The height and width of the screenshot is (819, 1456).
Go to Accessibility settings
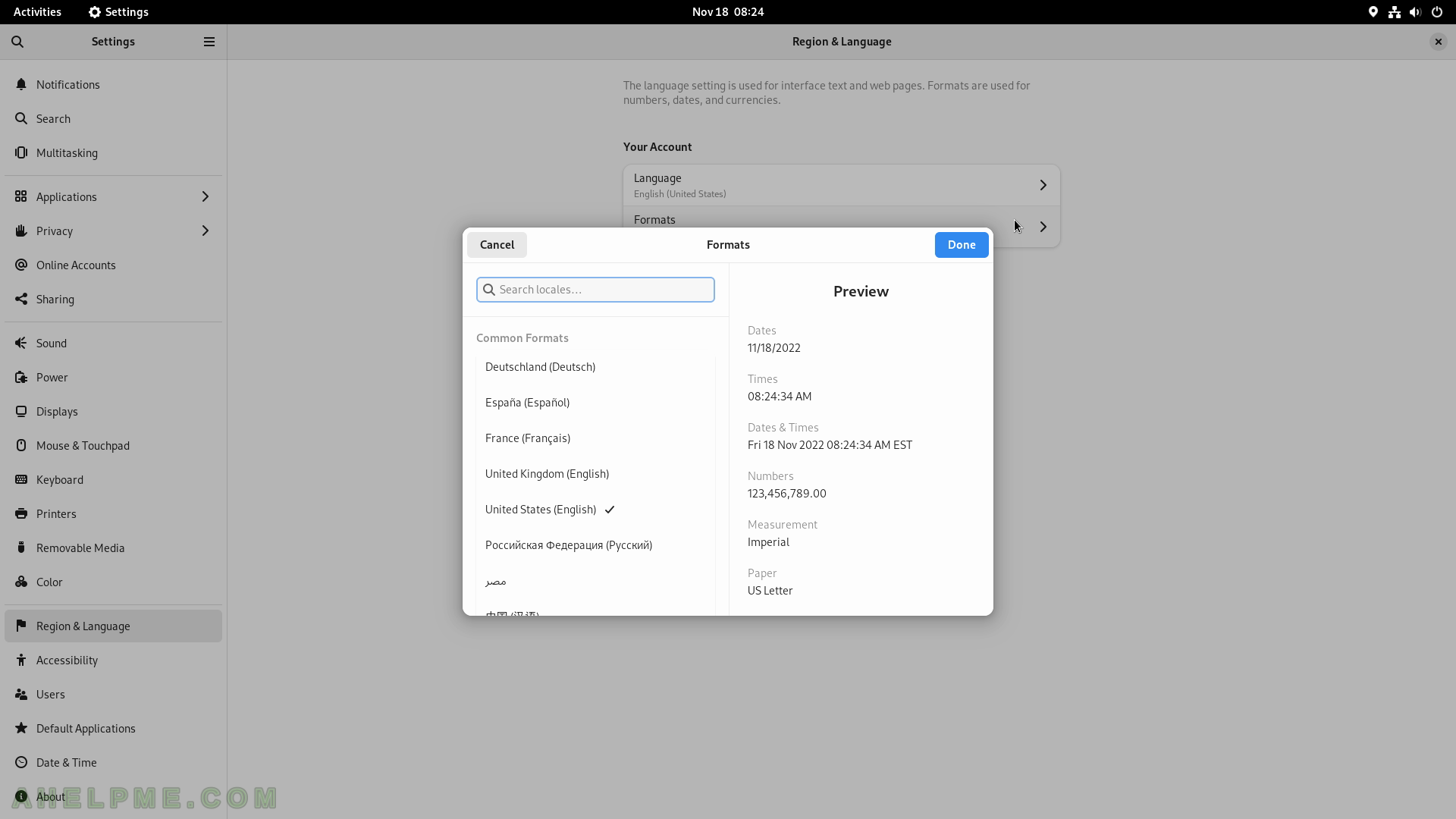[x=113, y=660]
